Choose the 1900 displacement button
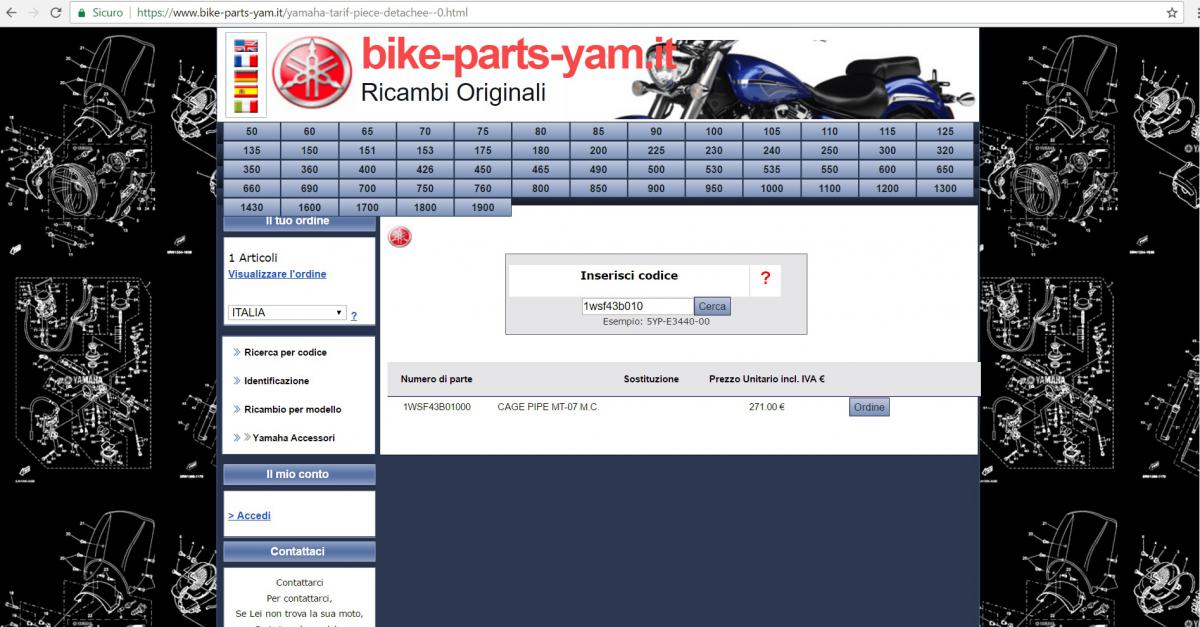 pos(483,208)
